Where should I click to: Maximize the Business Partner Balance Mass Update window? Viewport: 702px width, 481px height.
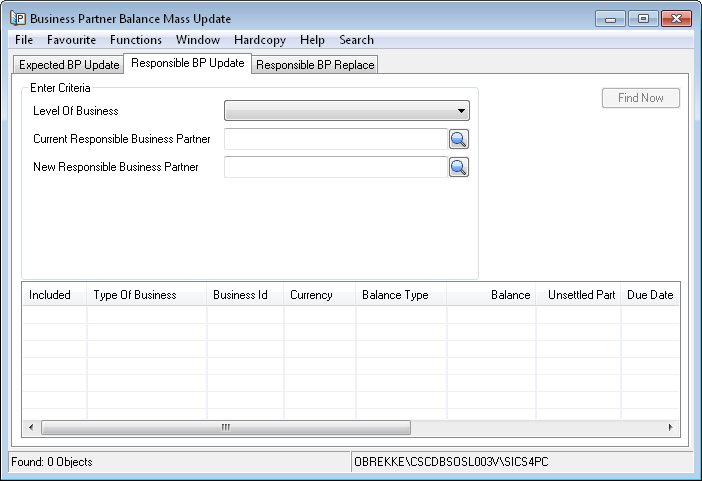coord(643,19)
